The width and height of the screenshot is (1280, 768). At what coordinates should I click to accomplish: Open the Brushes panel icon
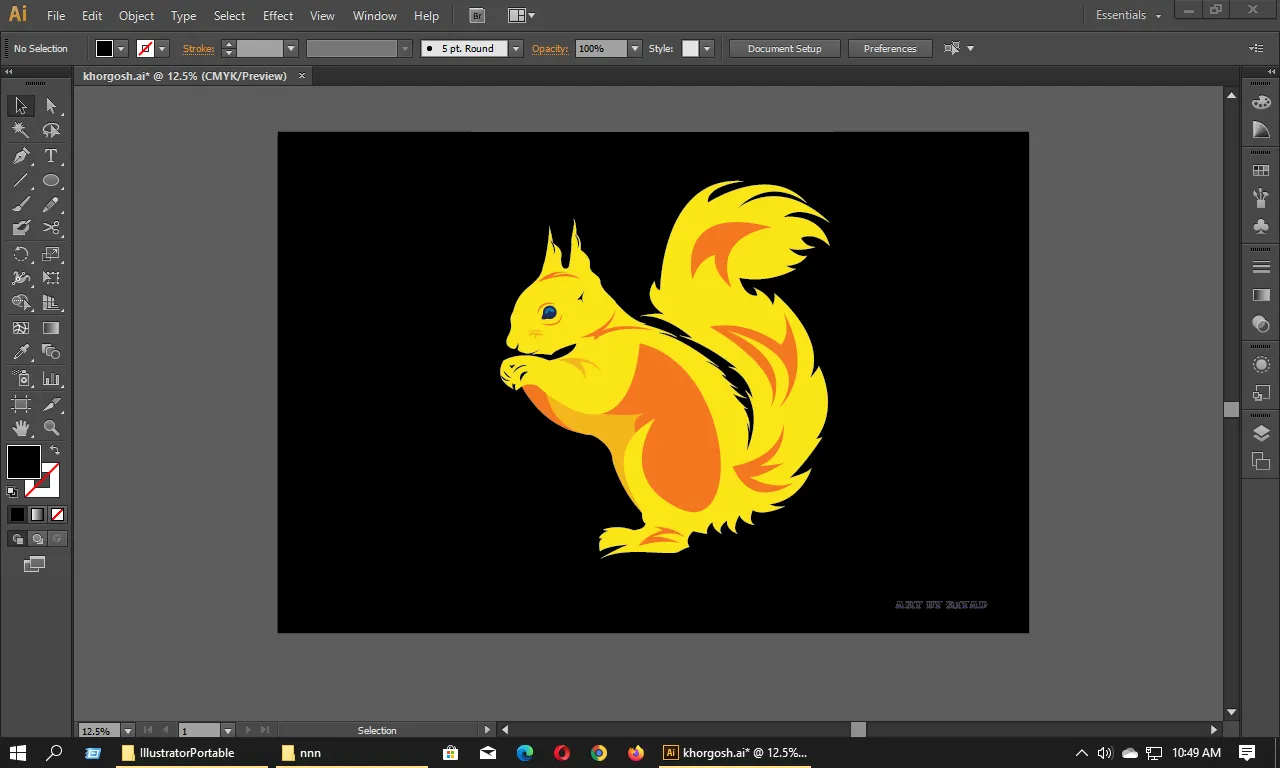click(x=1261, y=199)
